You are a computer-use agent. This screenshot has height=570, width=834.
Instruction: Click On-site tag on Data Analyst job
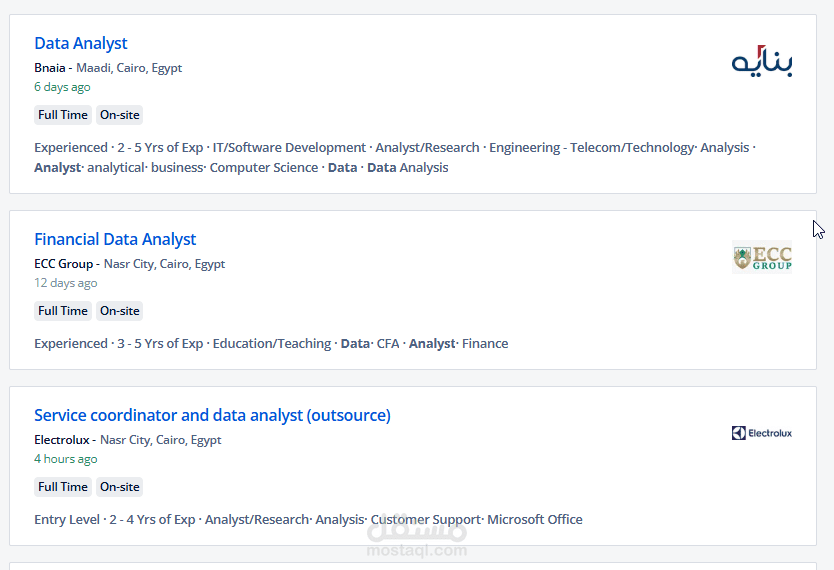(x=120, y=115)
